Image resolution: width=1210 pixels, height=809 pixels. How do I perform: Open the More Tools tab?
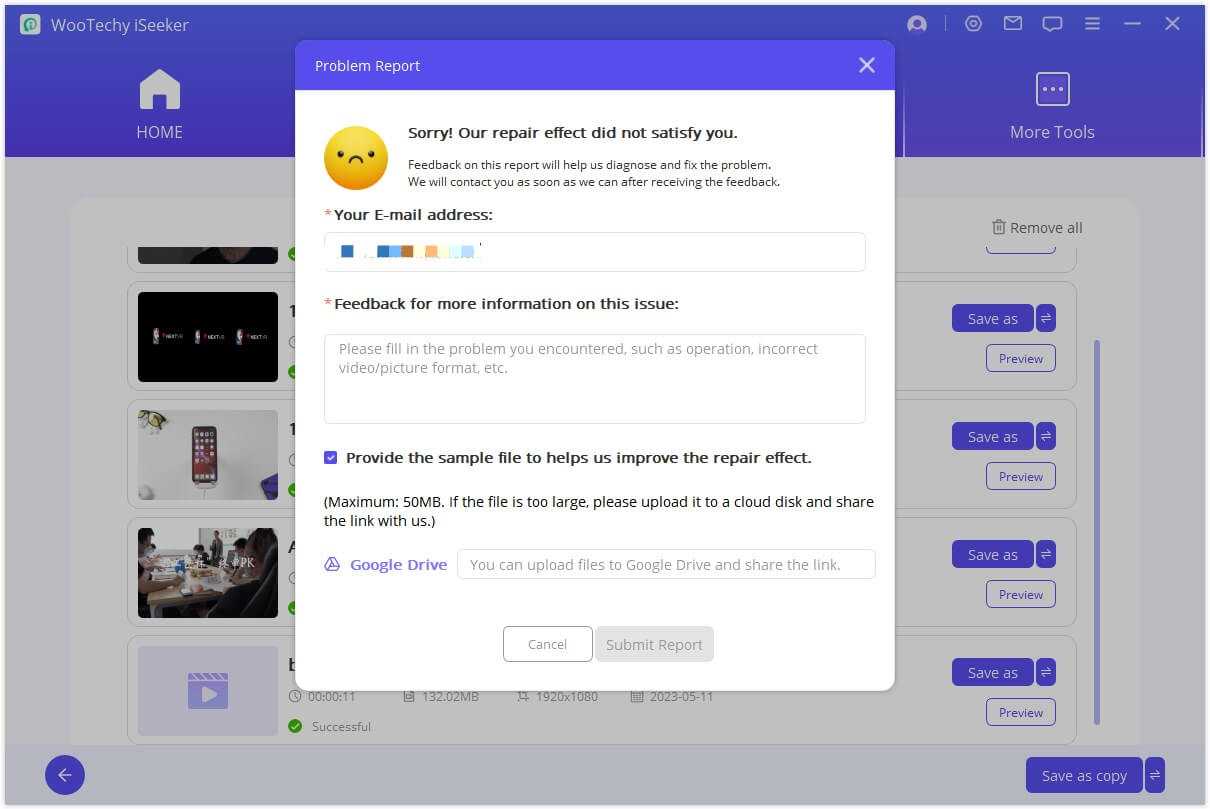pos(1052,105)
